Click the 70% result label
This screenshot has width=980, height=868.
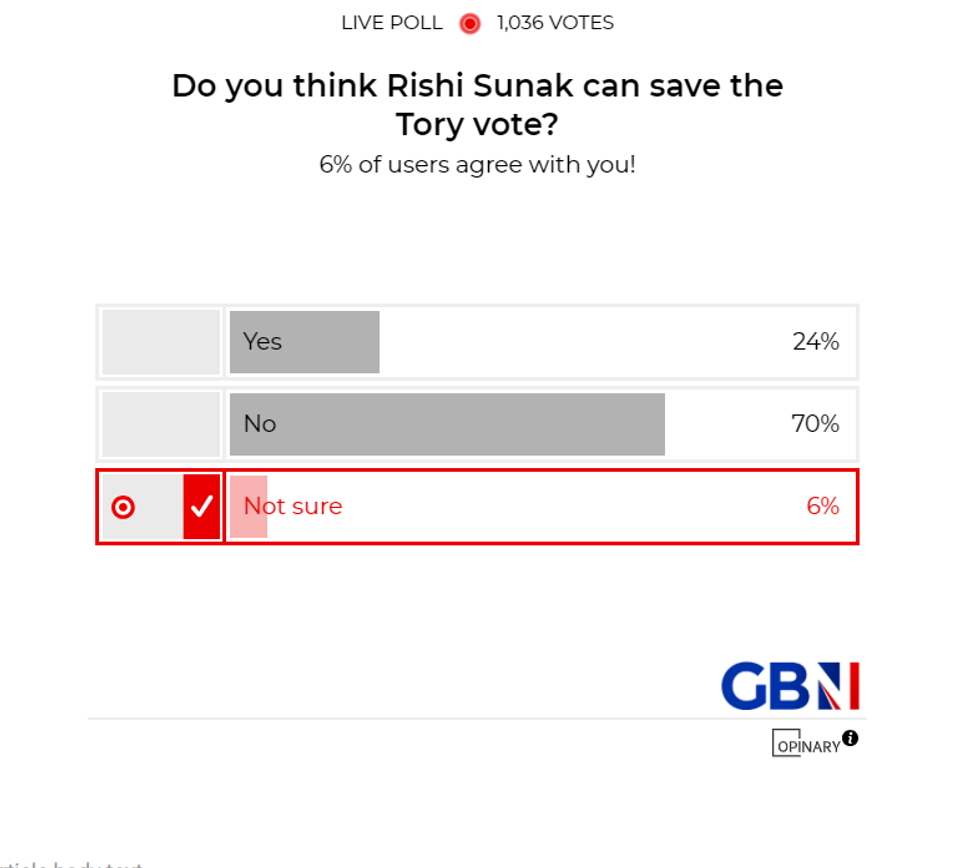815,423
